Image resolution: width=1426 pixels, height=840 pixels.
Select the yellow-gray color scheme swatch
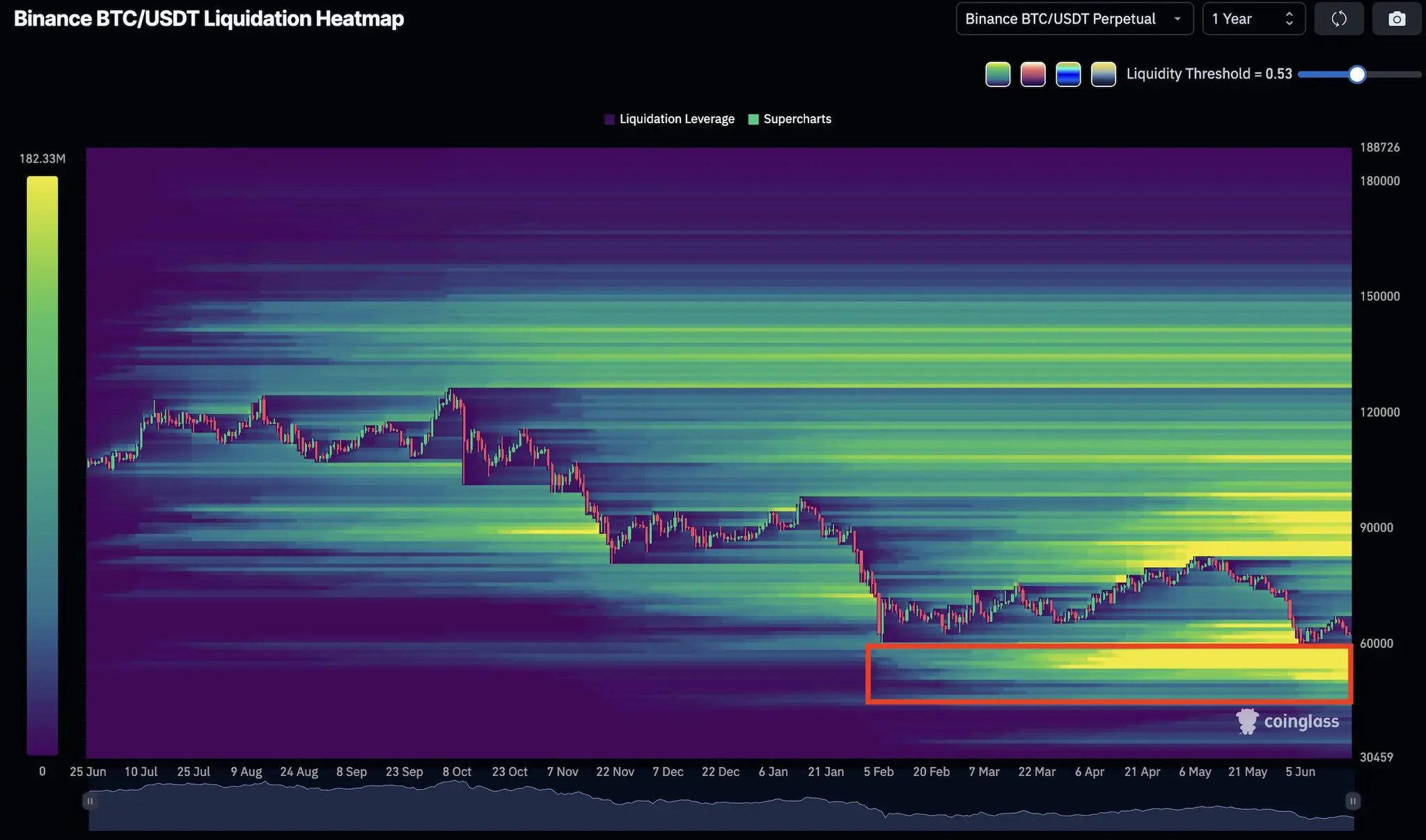(x=1104, y=74)
